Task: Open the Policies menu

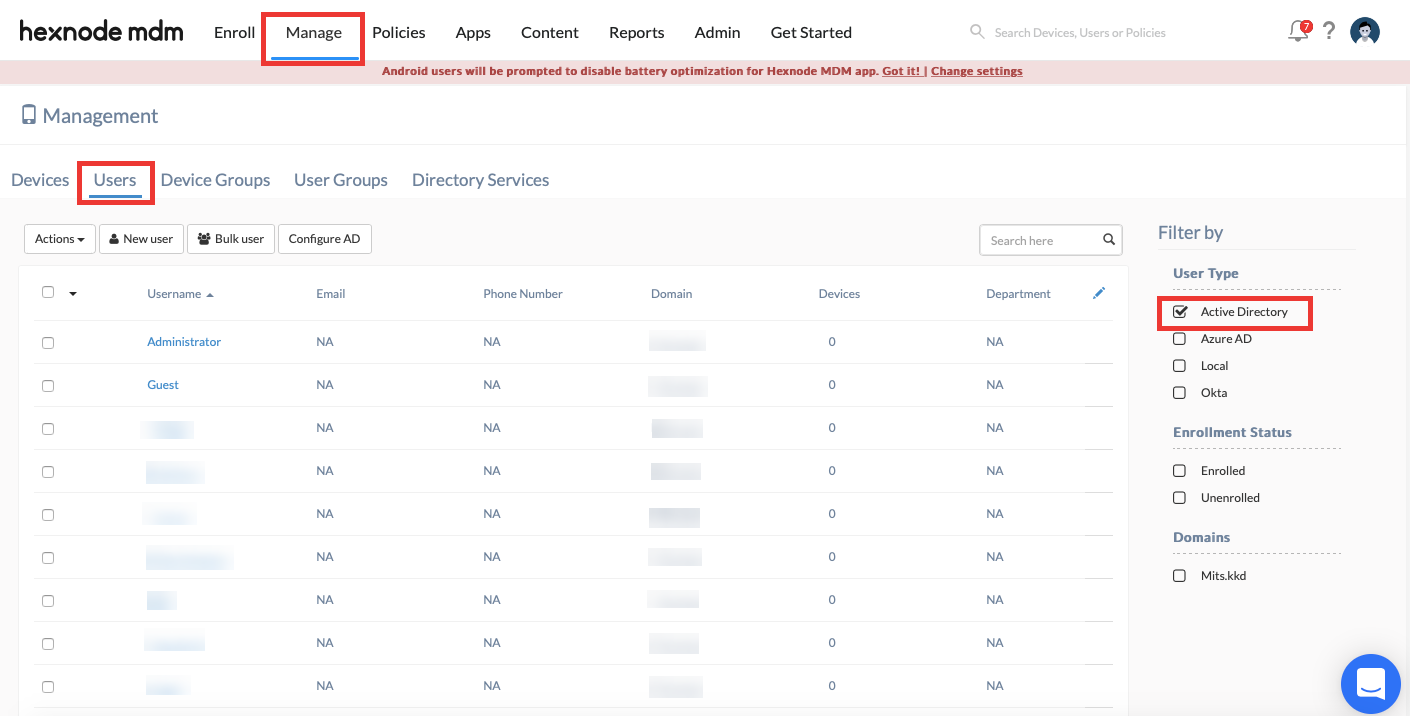Action: pyautogui.click(x=399, y=32)
